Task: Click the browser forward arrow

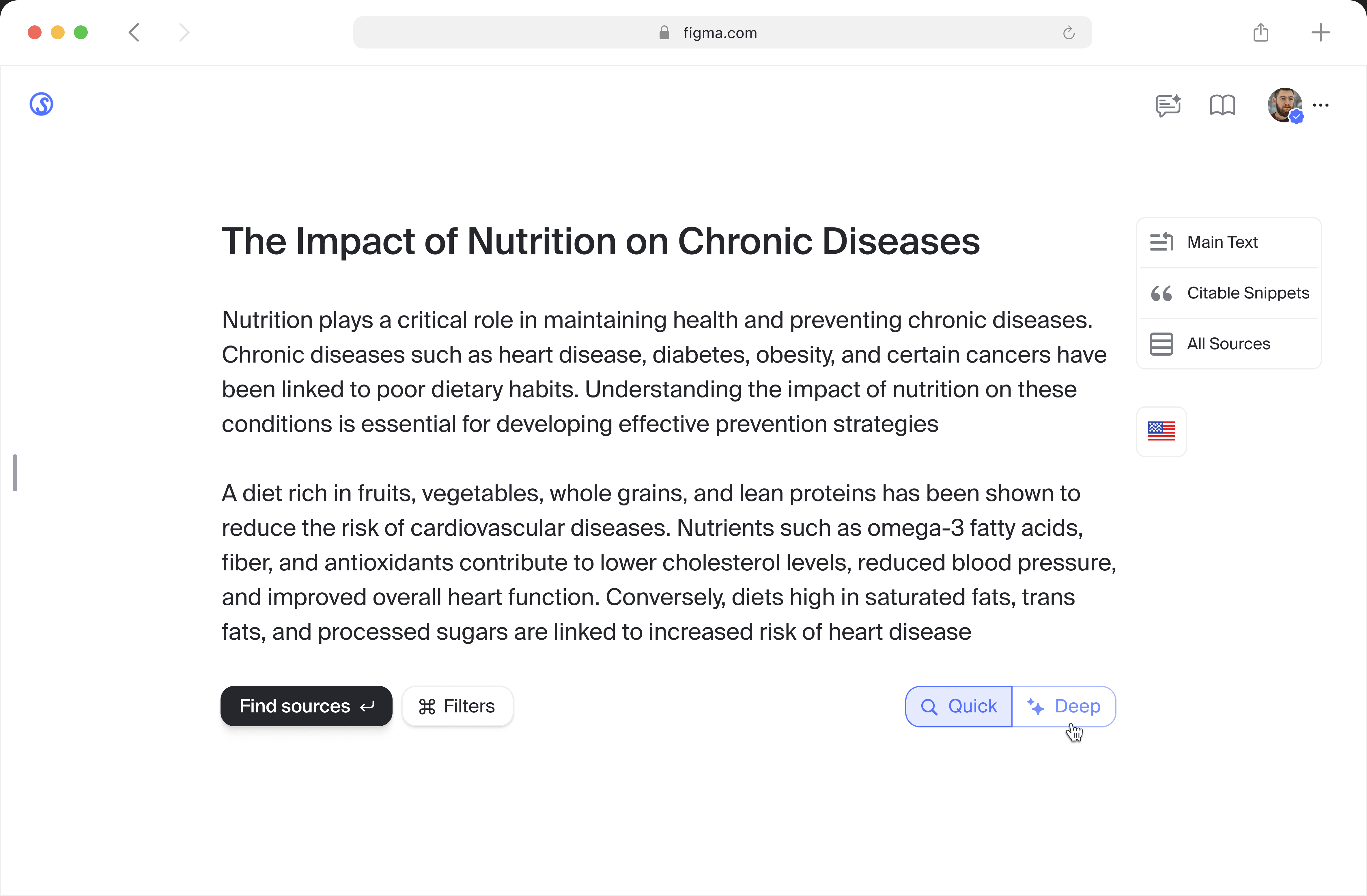Action: [184, 33]
